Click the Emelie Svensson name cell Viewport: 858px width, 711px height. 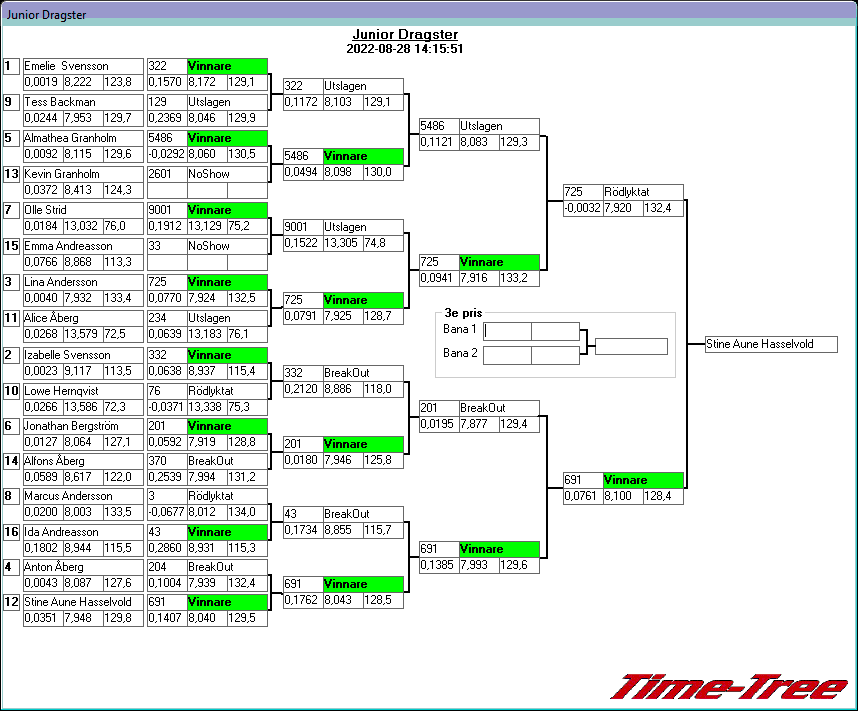click(83, 66)
